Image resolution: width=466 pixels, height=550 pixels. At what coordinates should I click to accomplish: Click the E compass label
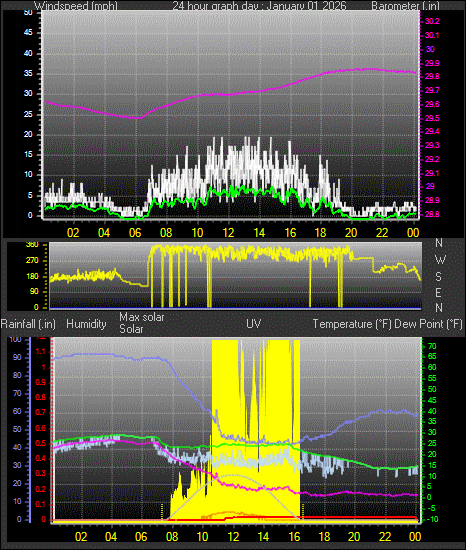(438, 292)
